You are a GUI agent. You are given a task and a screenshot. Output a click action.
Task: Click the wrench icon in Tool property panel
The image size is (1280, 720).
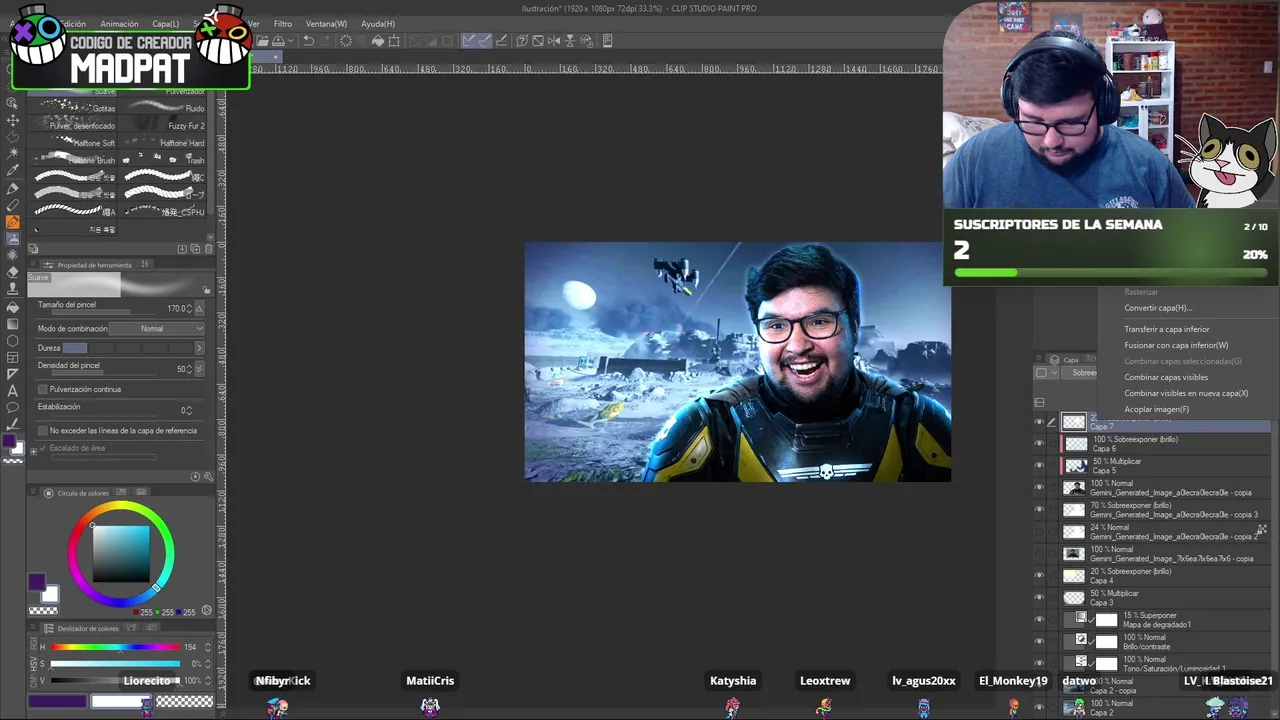207,477
